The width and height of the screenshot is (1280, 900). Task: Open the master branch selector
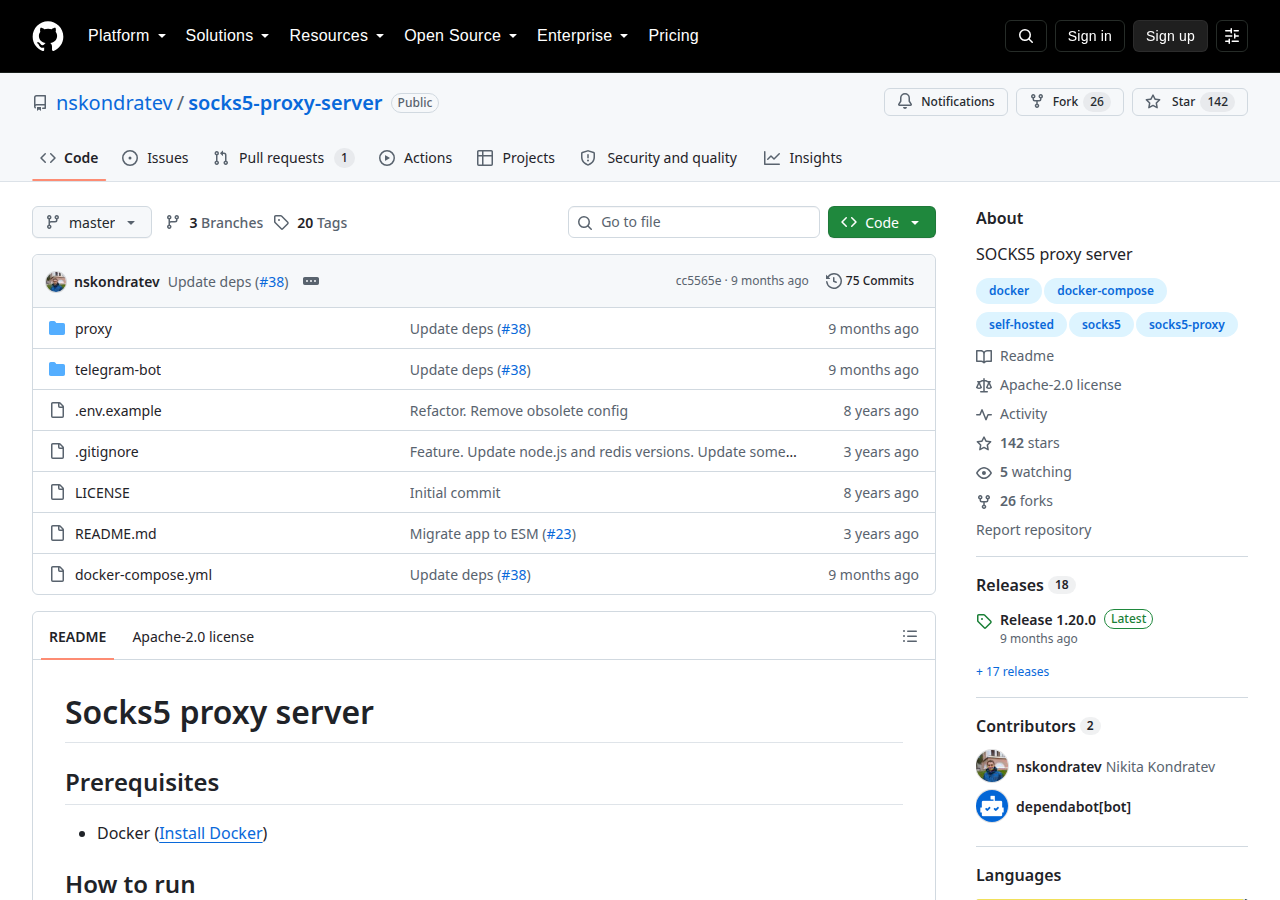(92, 222)
